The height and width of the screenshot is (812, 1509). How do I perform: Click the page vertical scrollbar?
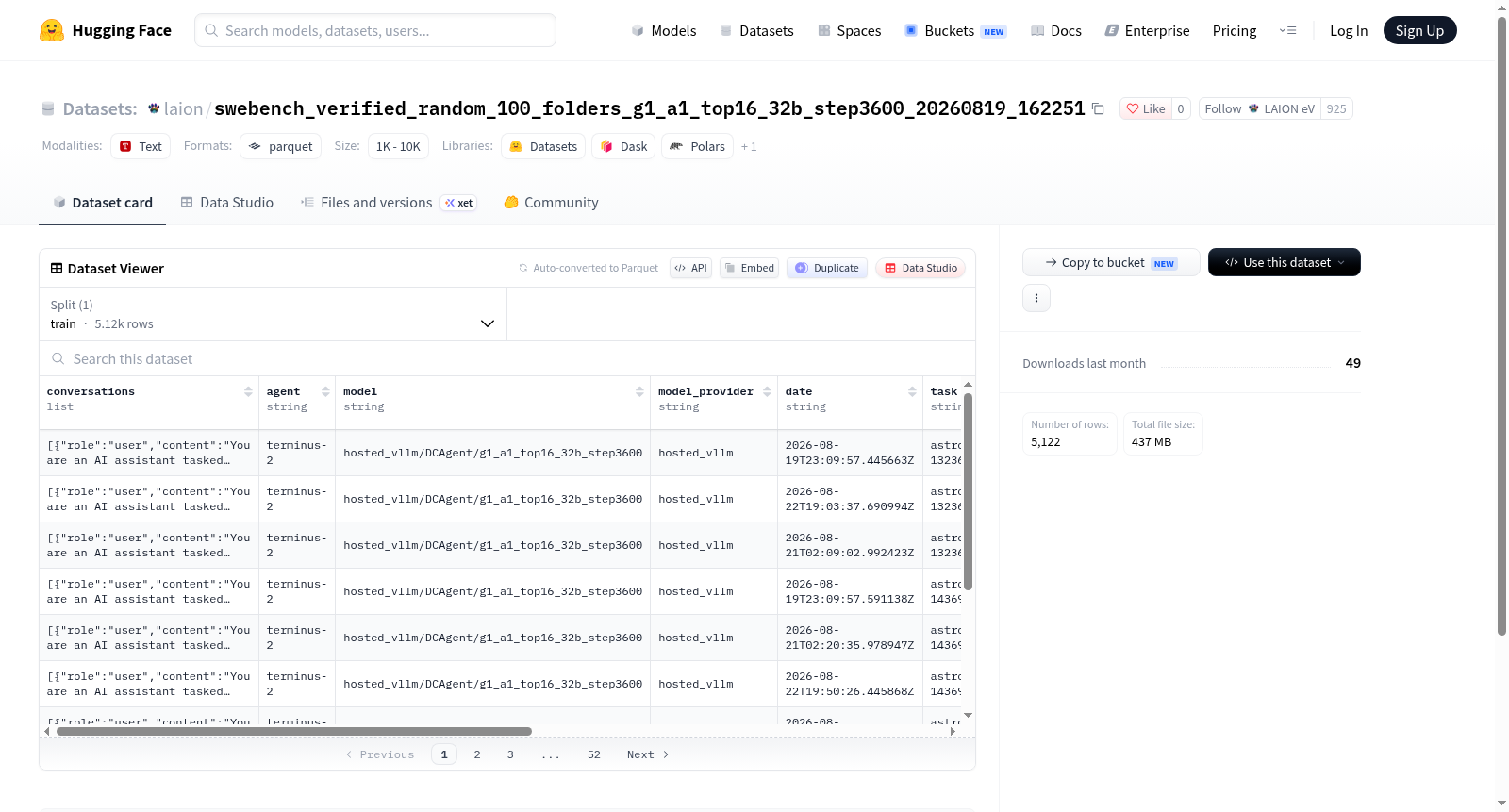point(1501,325)
